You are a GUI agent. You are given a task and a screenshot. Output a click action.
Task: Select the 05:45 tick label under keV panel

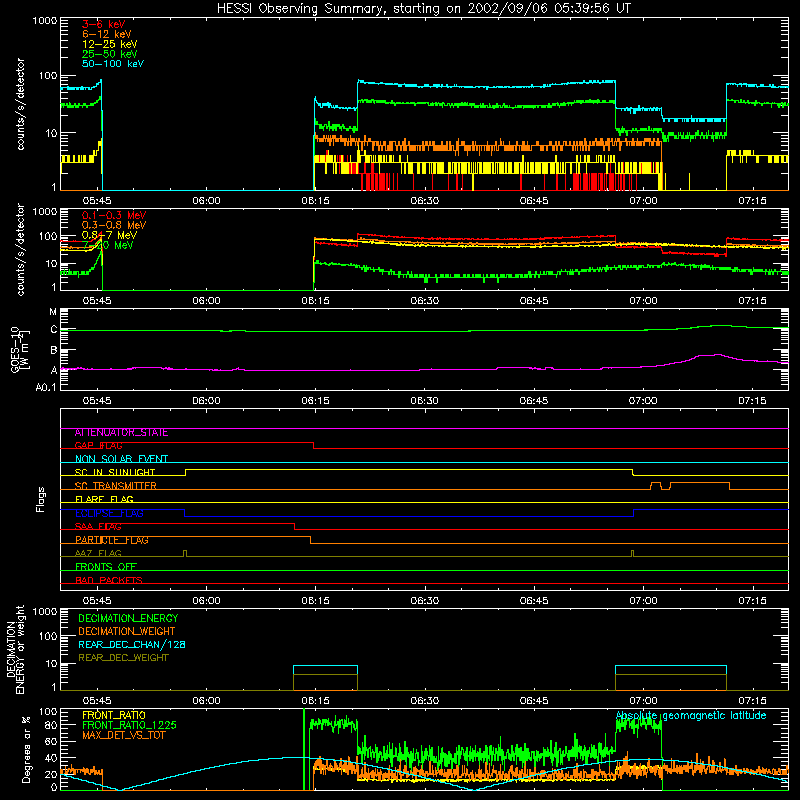[x=97, y=201]
